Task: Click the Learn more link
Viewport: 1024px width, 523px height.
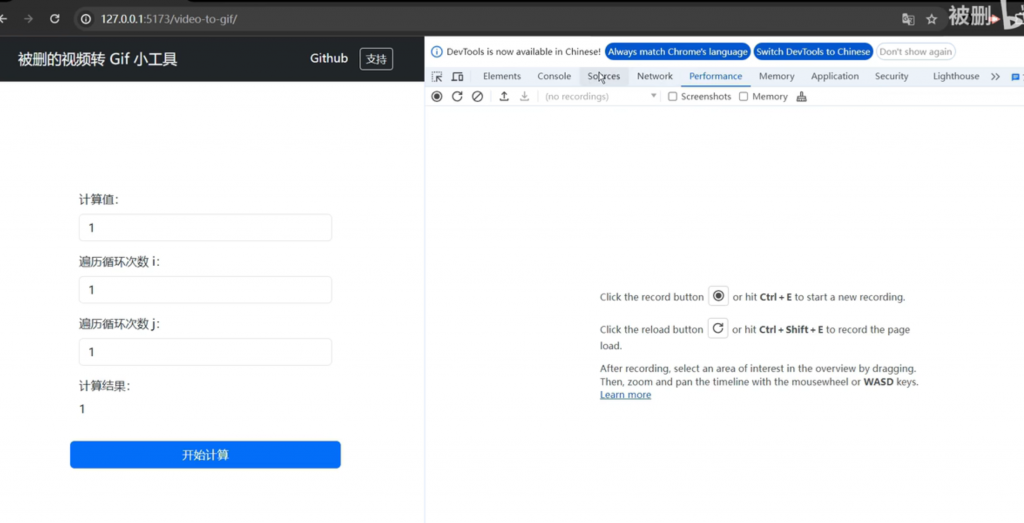Action: (625, 395)
